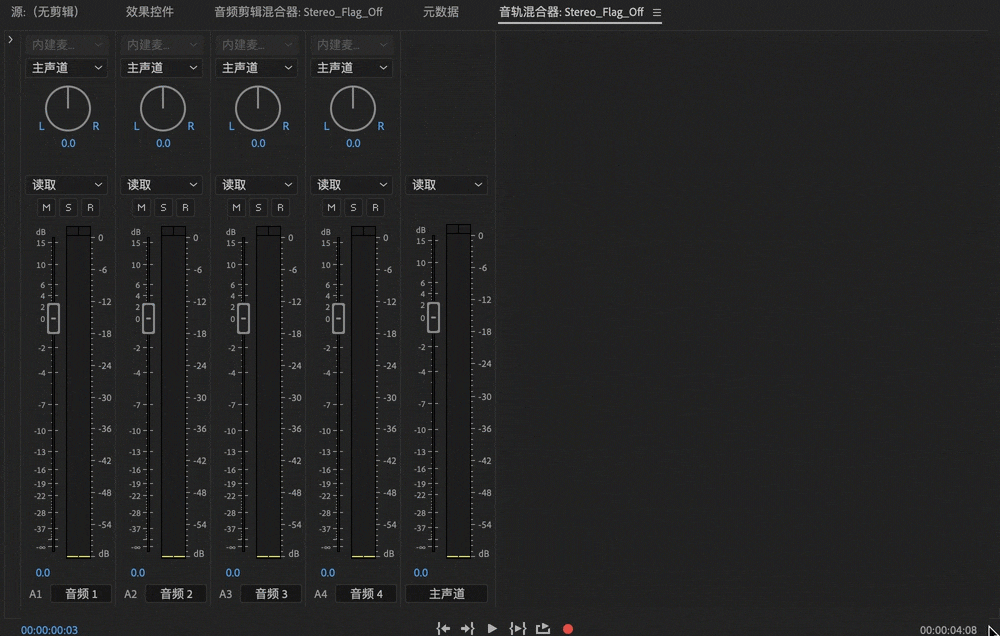
Task: Click the Go to In point icon
Action: pos(443,628)
